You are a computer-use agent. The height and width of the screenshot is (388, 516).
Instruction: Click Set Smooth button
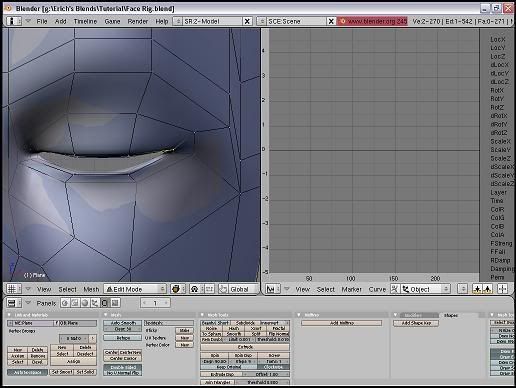[x=62, y=372]
